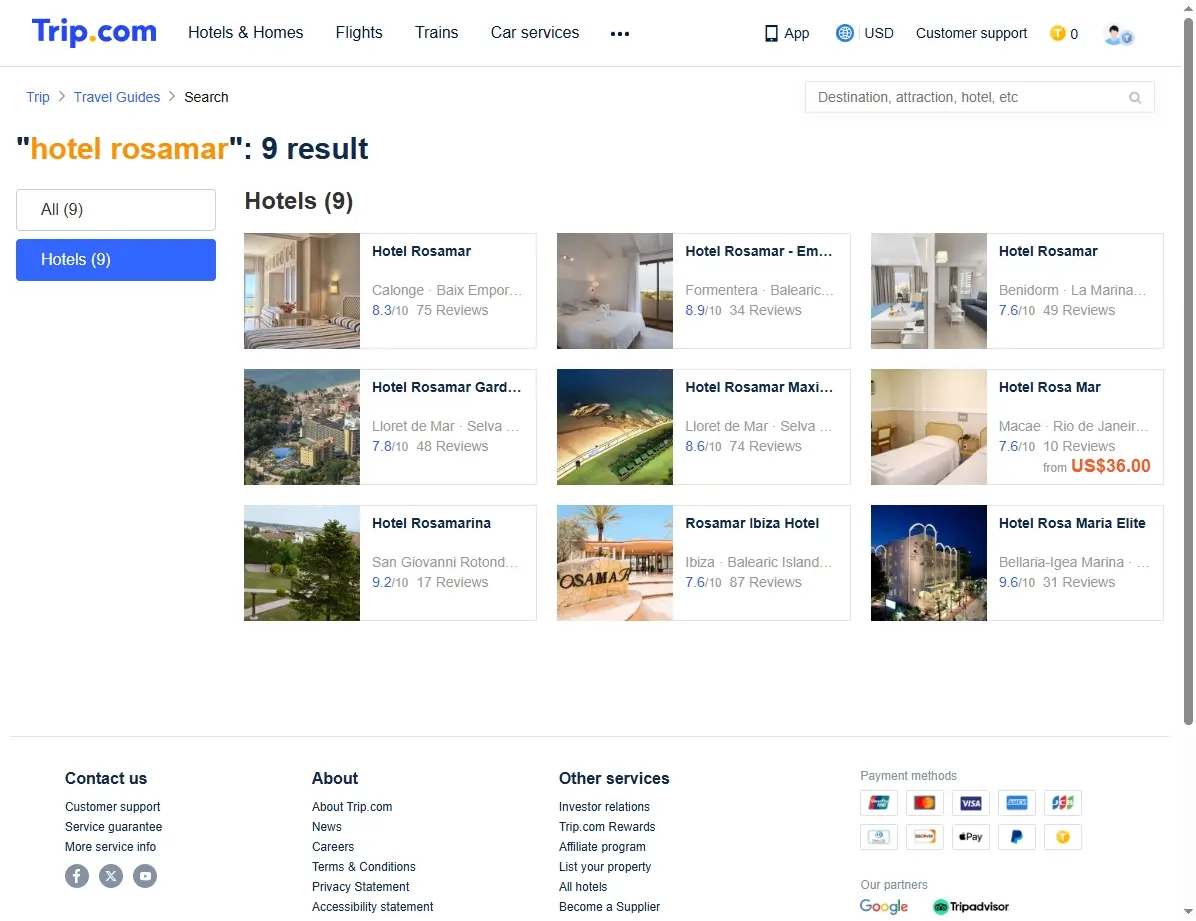Click the Diners Club payment icon

click(x=879, y=837)
